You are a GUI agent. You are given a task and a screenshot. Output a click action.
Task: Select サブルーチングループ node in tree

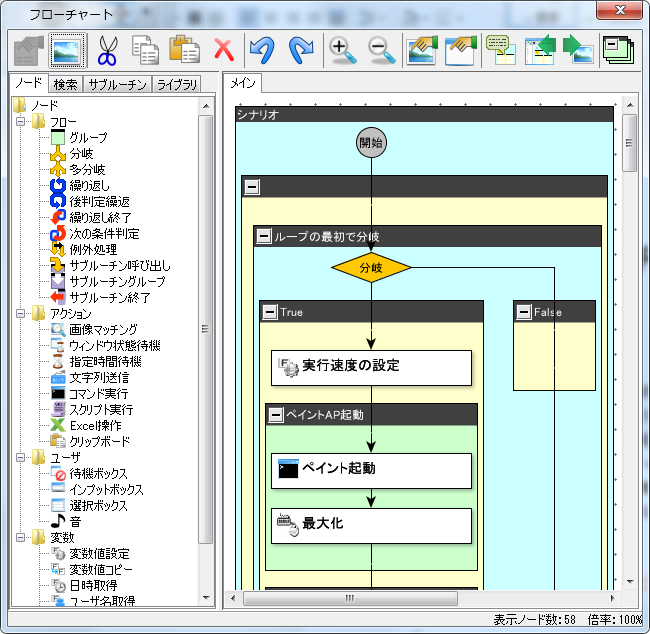(x=117, y=281)
